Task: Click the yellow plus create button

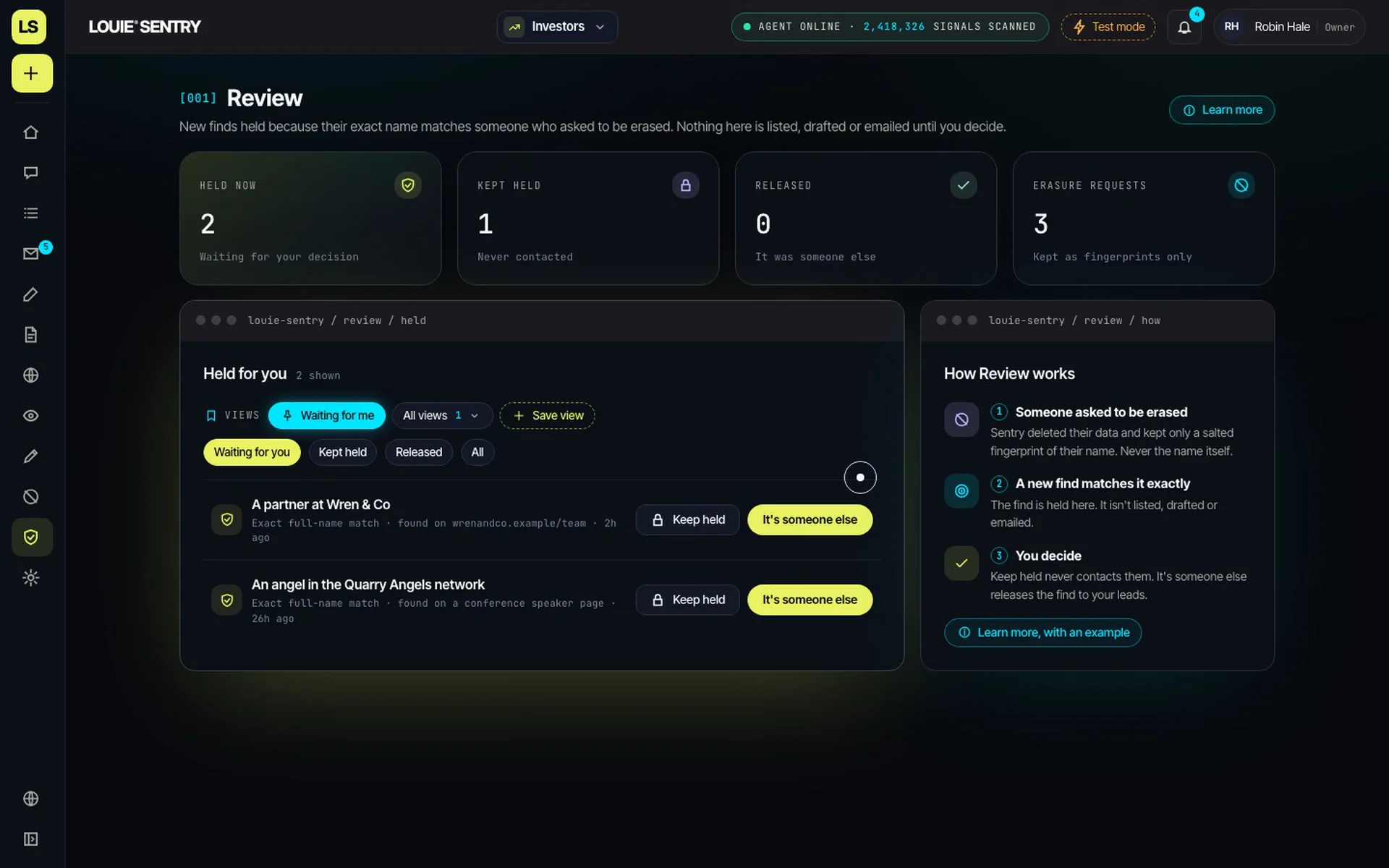Action: pos(32,73)
